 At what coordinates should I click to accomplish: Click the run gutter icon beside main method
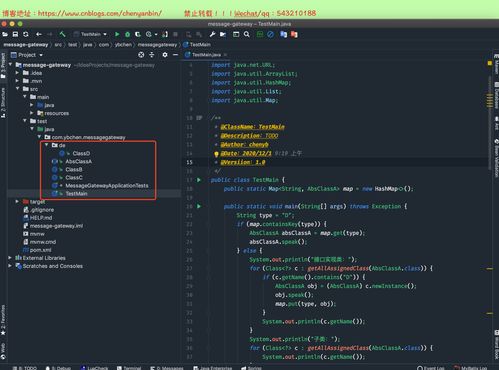tap(199, 206)
